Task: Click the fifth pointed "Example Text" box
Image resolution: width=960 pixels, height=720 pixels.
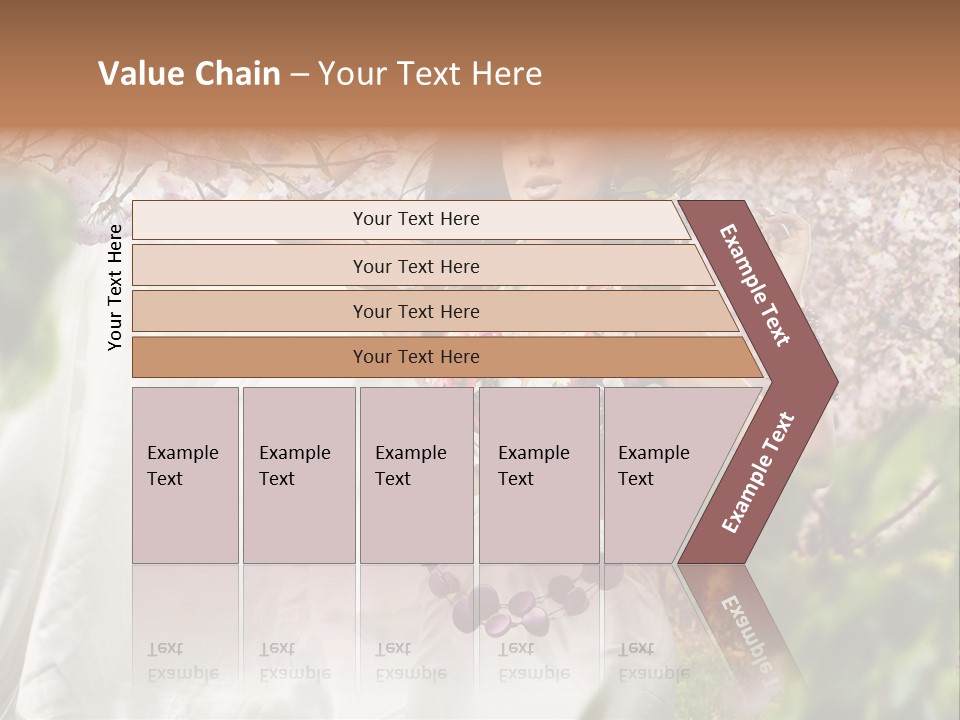Action: (x=660, y=474)
